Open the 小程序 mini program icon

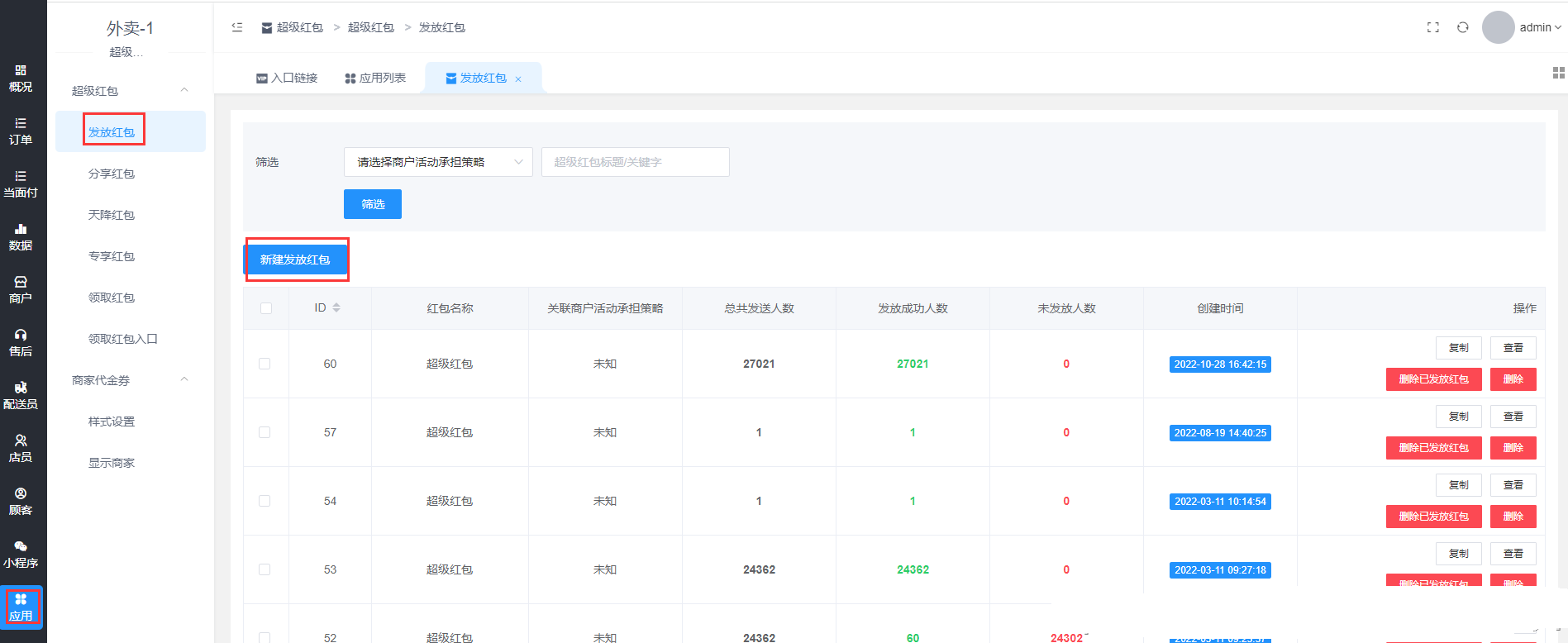tap(21, 554)
